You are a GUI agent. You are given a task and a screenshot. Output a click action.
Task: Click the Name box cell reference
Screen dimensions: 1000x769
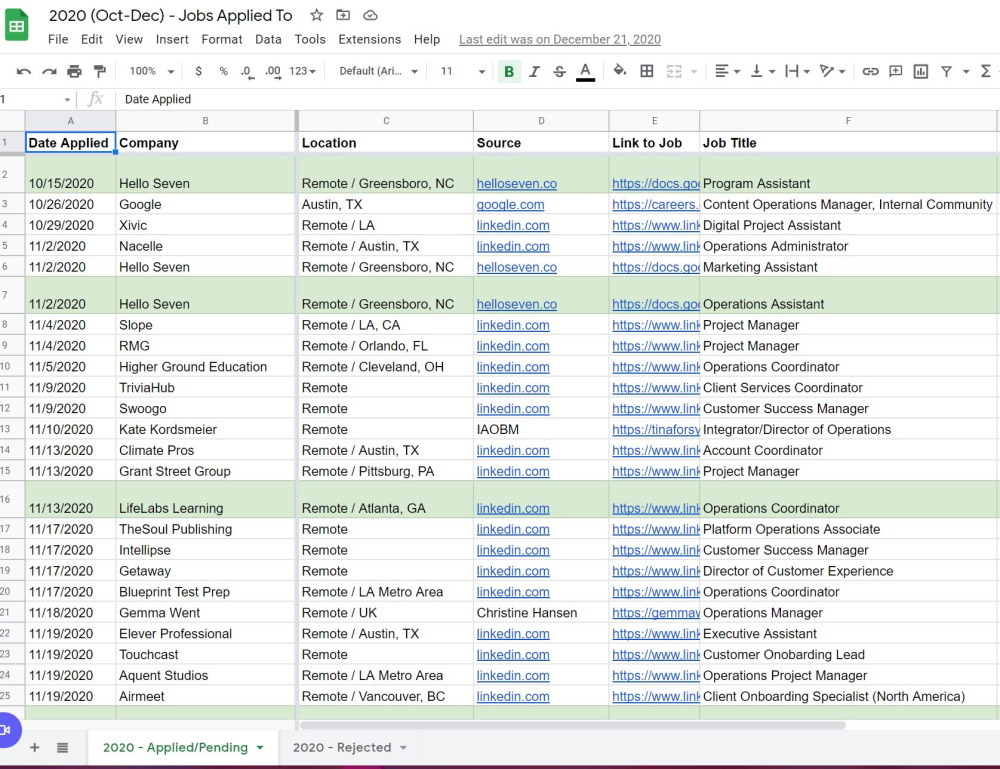click(x=35, y=99)
